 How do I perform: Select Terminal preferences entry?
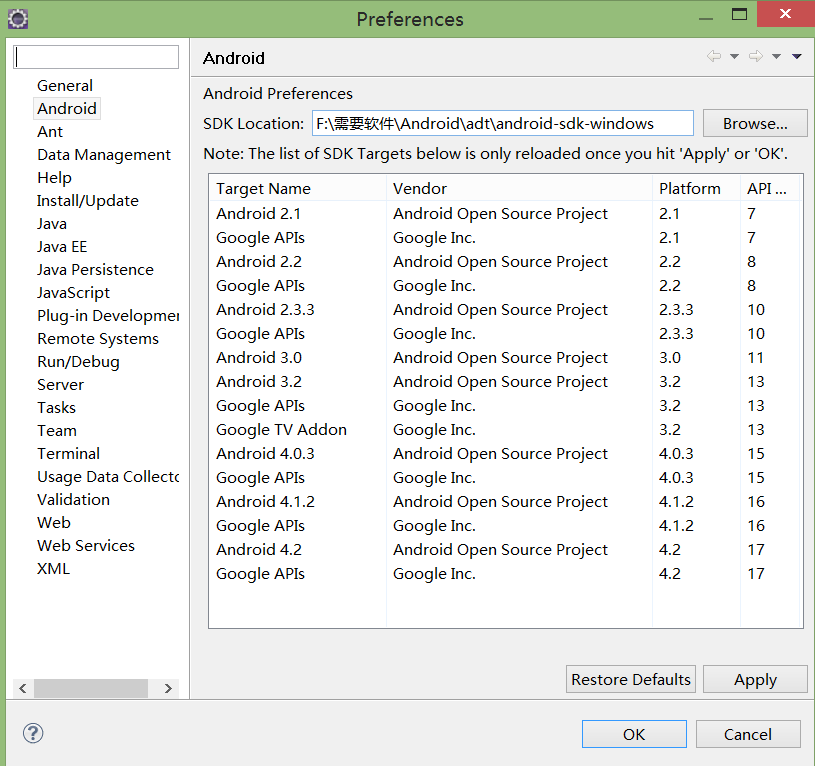(x=68, y=453)
